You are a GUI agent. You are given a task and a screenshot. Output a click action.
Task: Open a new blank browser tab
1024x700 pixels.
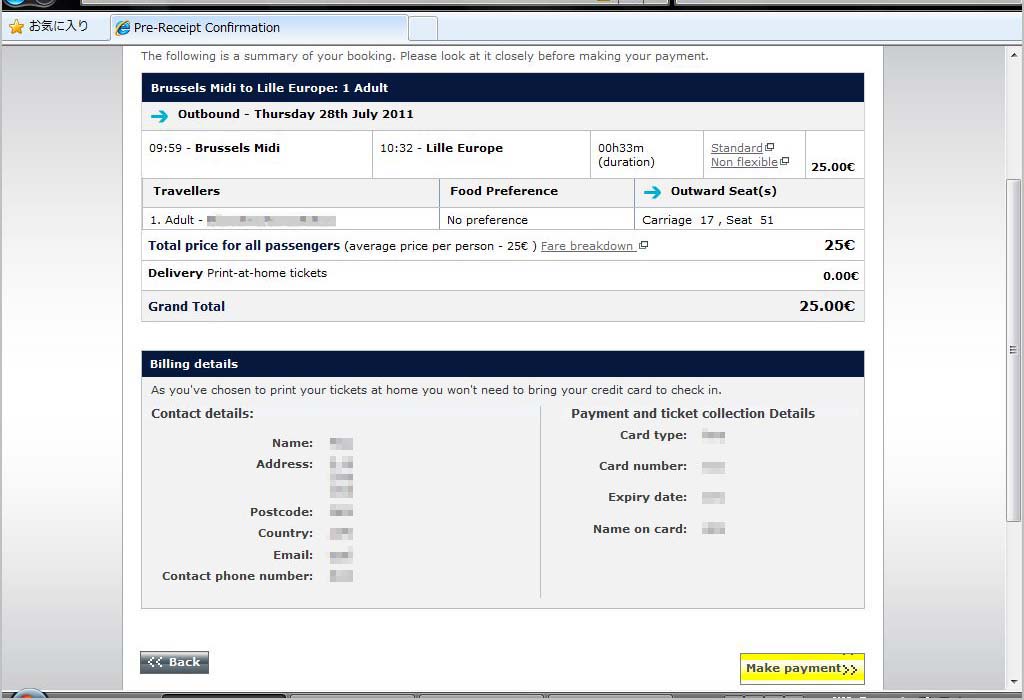tap(423, 28)
